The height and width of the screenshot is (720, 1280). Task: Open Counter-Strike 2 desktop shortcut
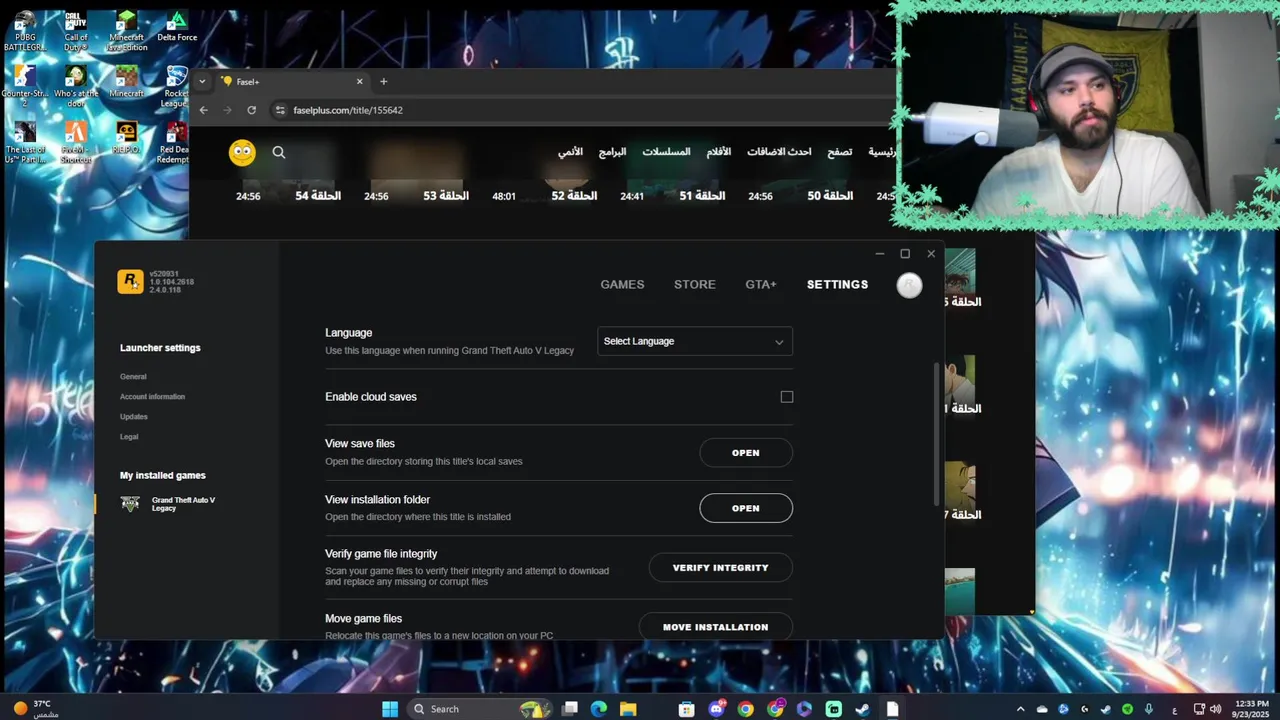tap(25, 87)
